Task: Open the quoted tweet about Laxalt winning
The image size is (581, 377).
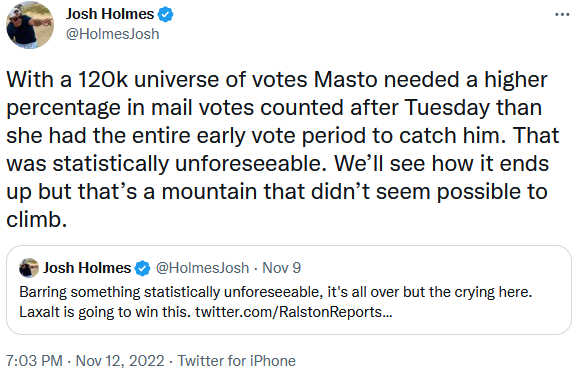Action: click(x=289, y=290)
